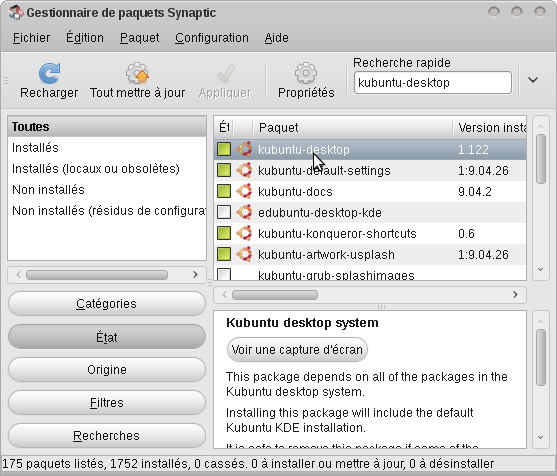Click package list scroll right arrow
The image size is (557, 476).
515,294
